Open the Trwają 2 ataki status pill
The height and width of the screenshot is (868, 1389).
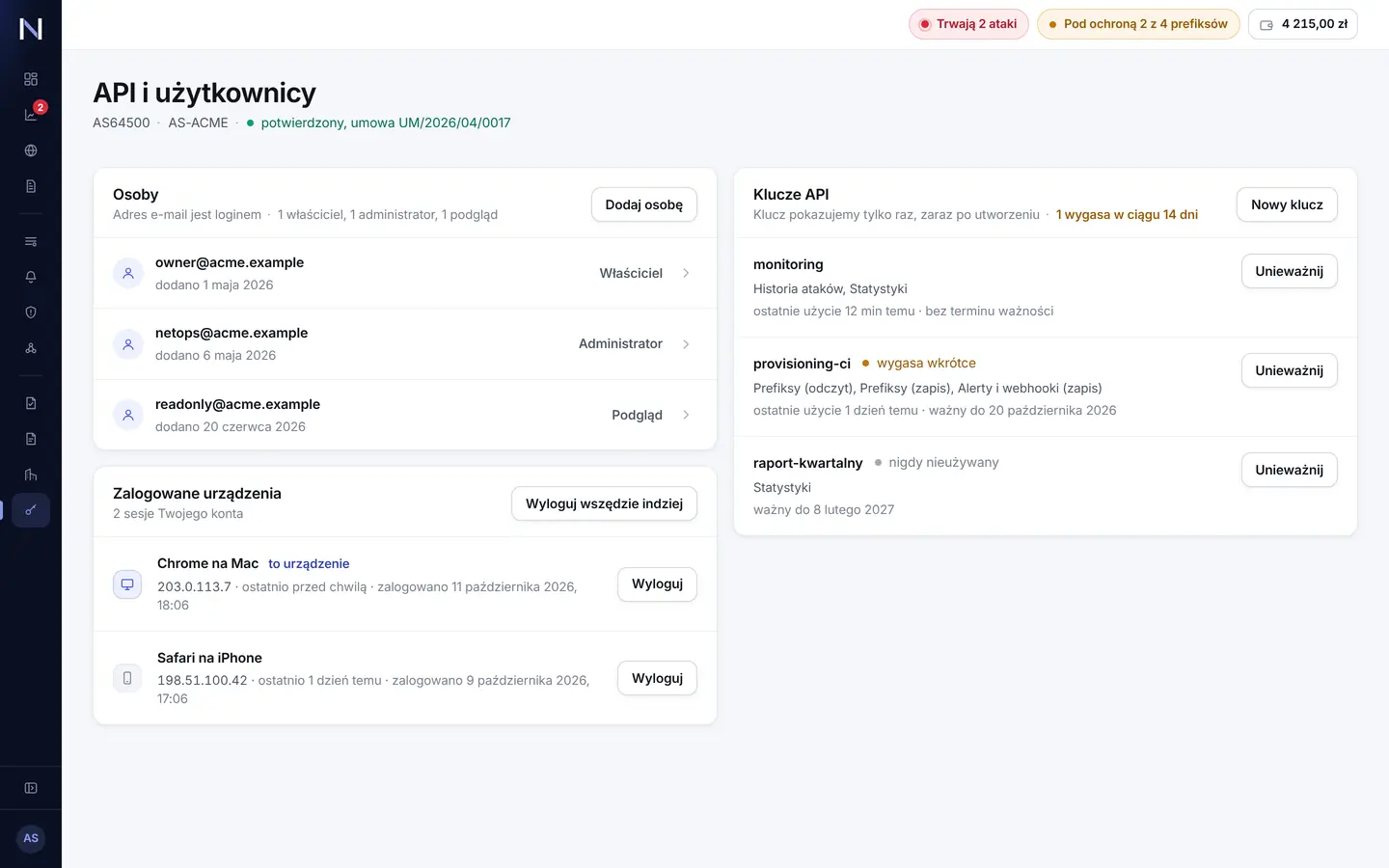point(968,24)
